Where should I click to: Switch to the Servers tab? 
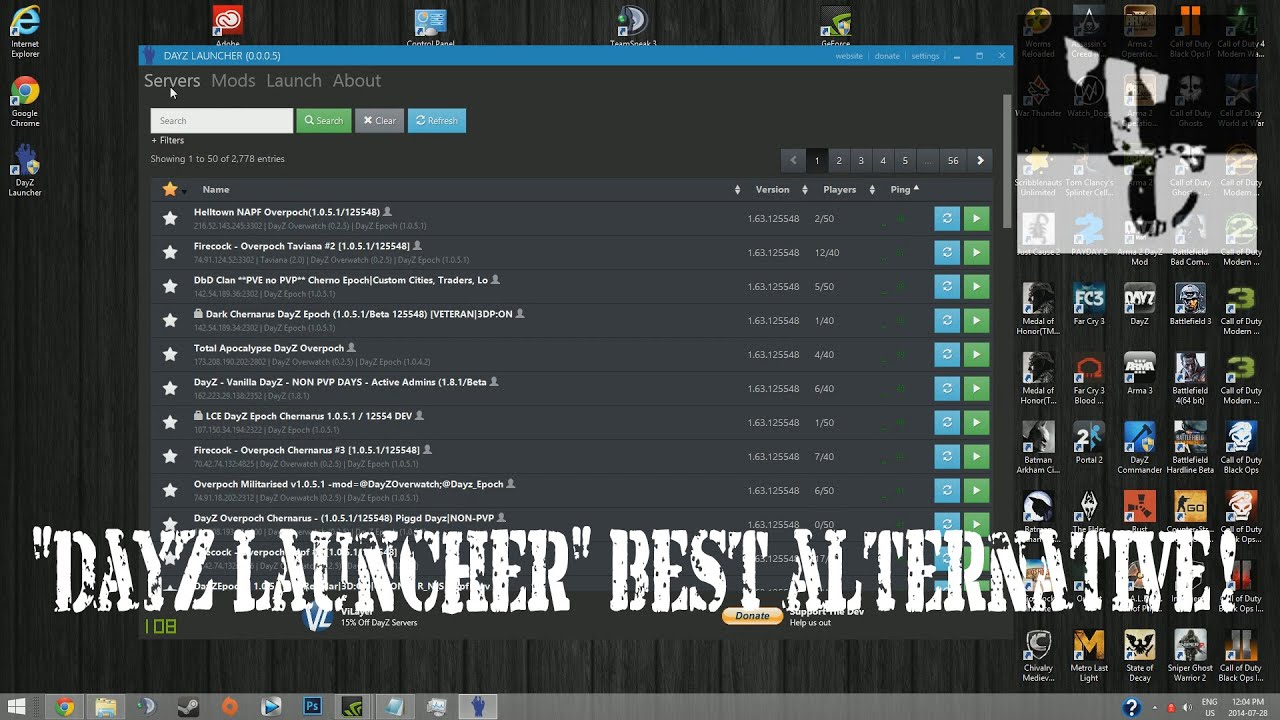172,80
